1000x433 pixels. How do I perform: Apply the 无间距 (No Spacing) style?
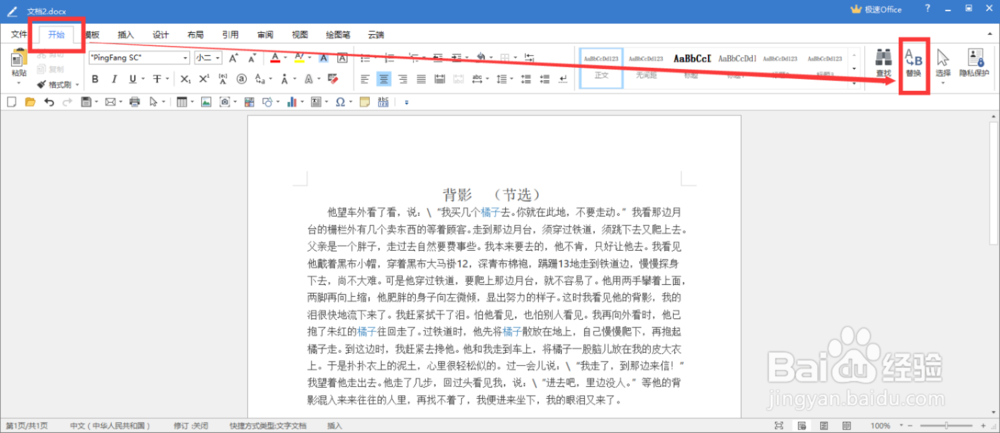pyautogui.click(x=645, y=68)
